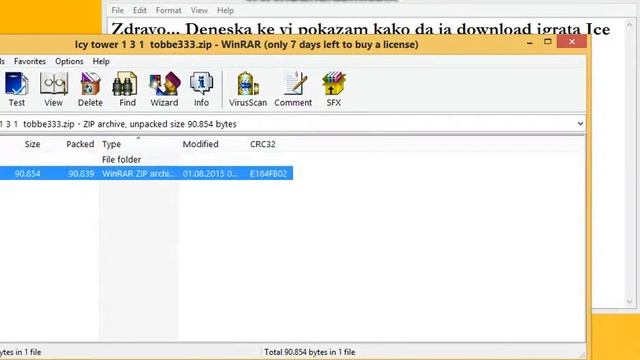Run VirusScan on the archive
Viewport: 640px width, 360px height.
(x=248, y=89)
